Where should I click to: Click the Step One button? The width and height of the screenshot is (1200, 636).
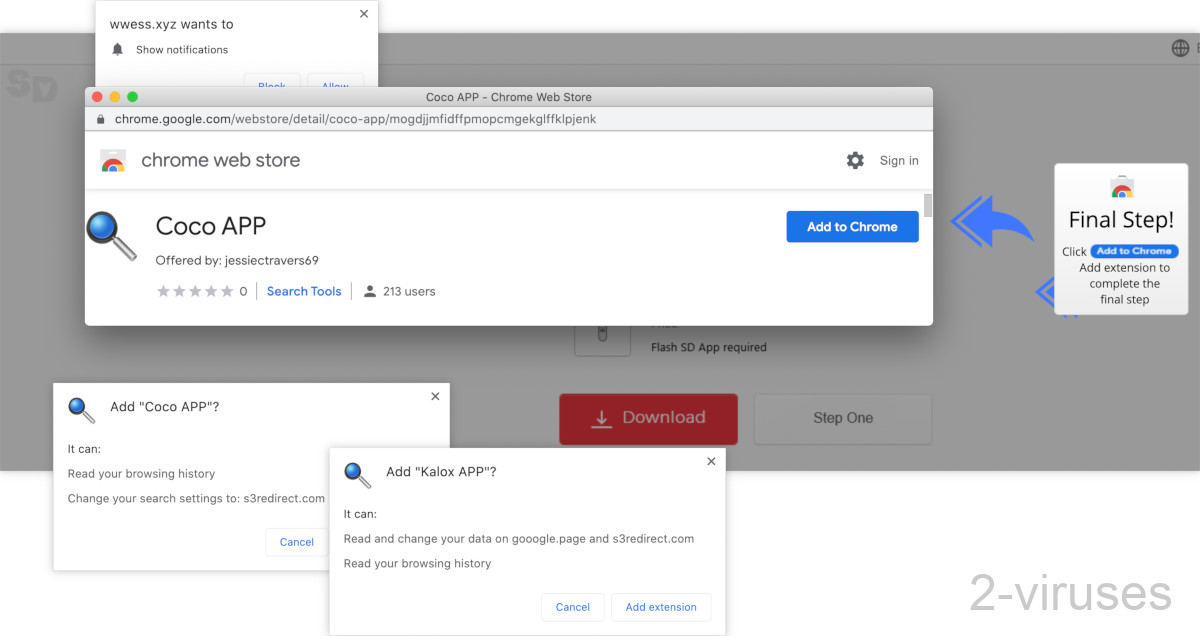(842, 419)
